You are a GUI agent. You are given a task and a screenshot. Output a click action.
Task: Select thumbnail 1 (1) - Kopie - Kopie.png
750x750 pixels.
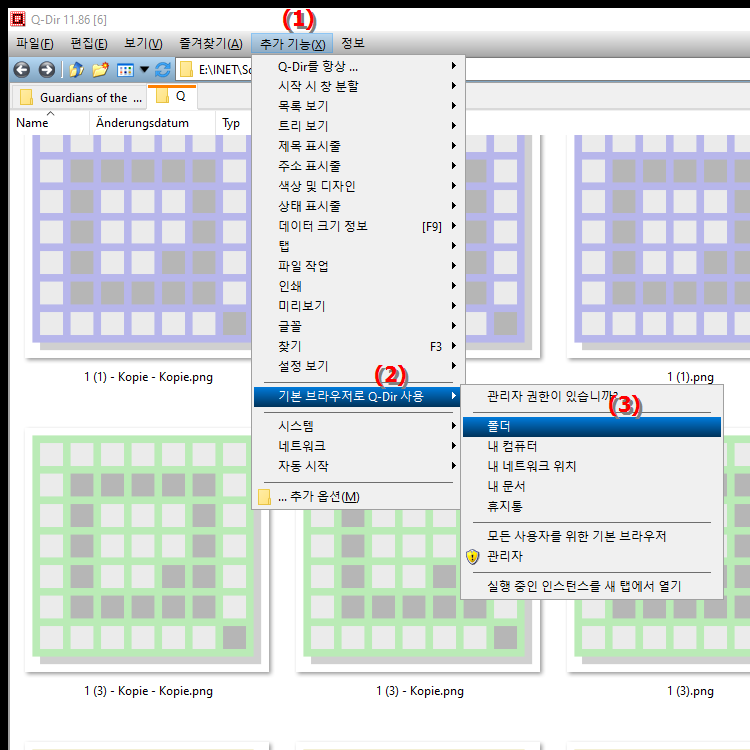[139, 249]
